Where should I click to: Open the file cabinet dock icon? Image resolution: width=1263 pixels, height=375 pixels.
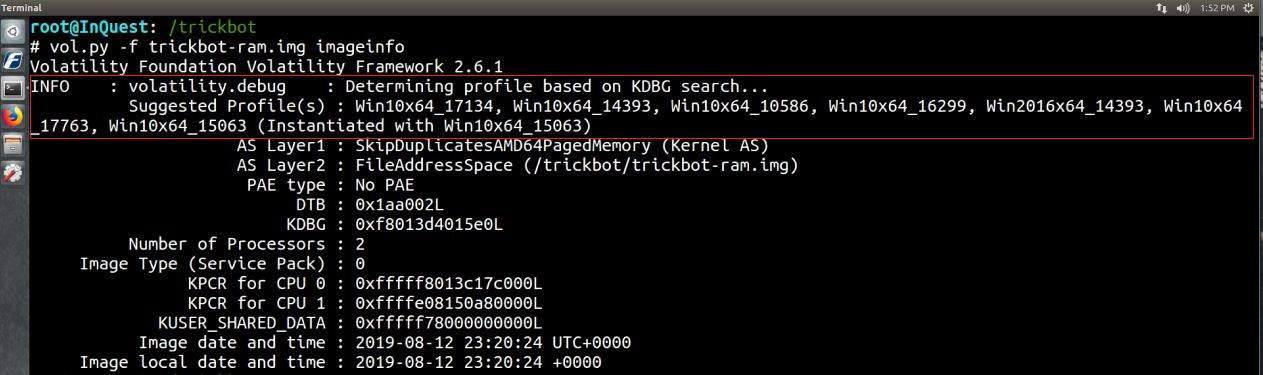(x=12, y=144)
